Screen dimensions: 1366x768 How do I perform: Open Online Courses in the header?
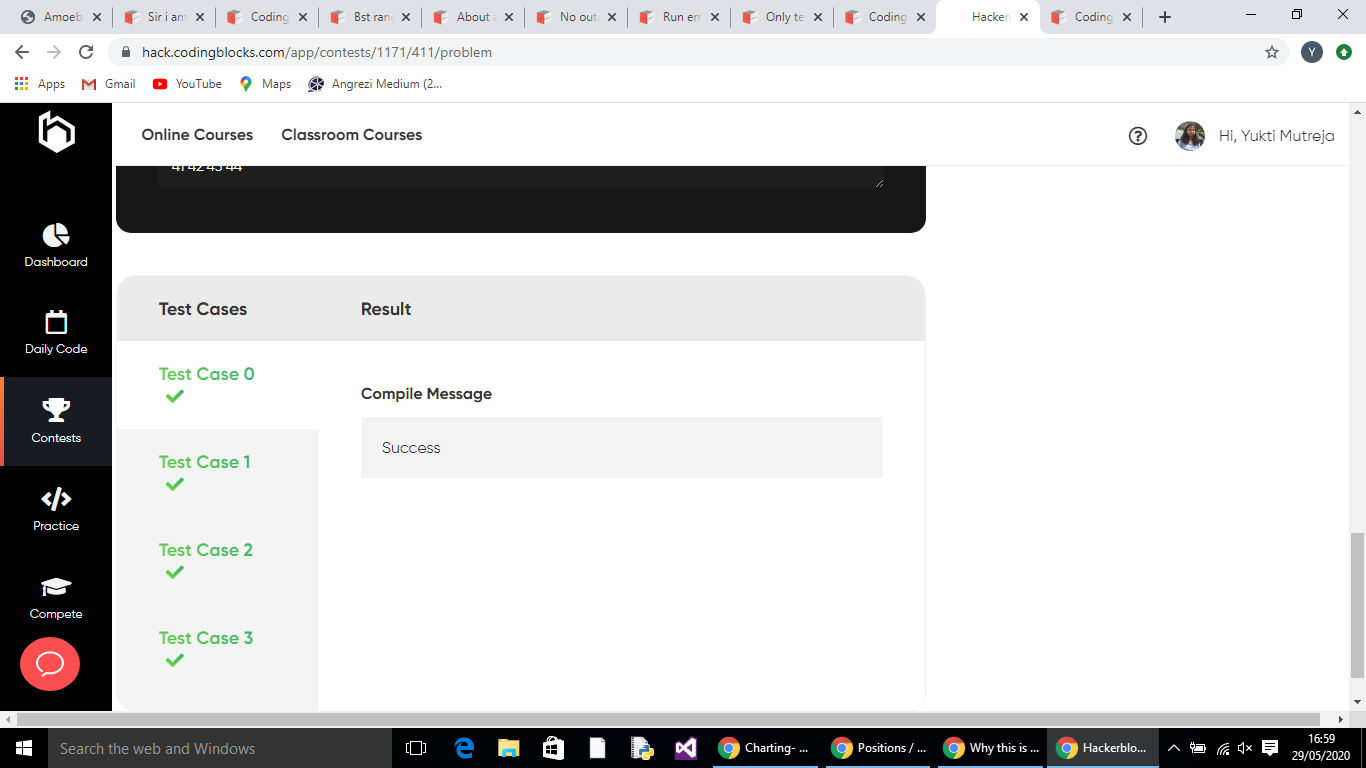pos(197,135)
